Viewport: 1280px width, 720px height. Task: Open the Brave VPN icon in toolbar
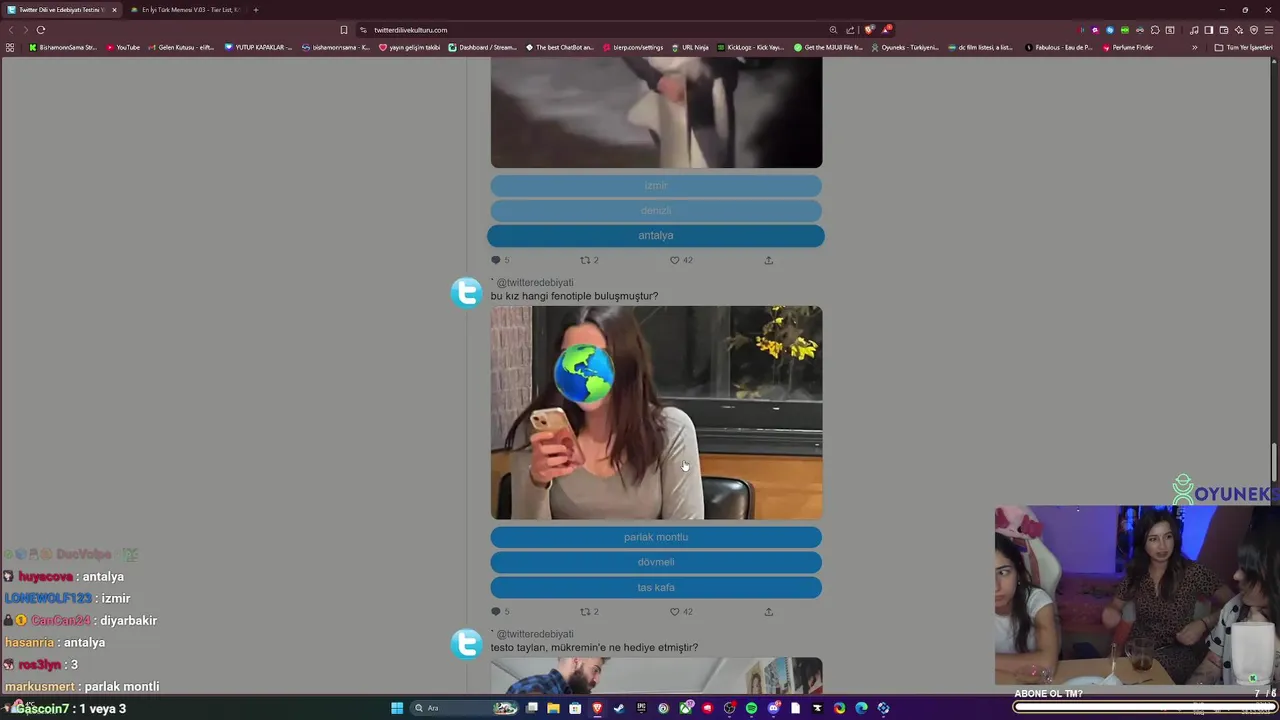(1253, 30)
